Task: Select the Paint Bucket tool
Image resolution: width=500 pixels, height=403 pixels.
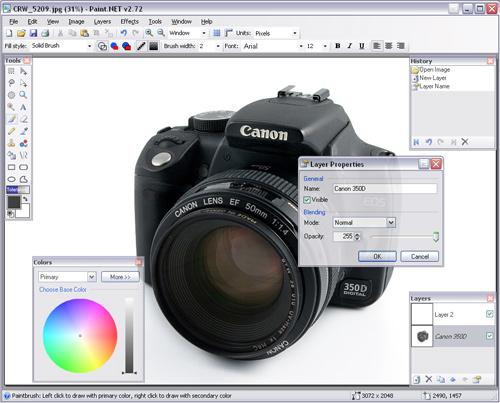Action: pyautogui.click(x=11, y=155)
